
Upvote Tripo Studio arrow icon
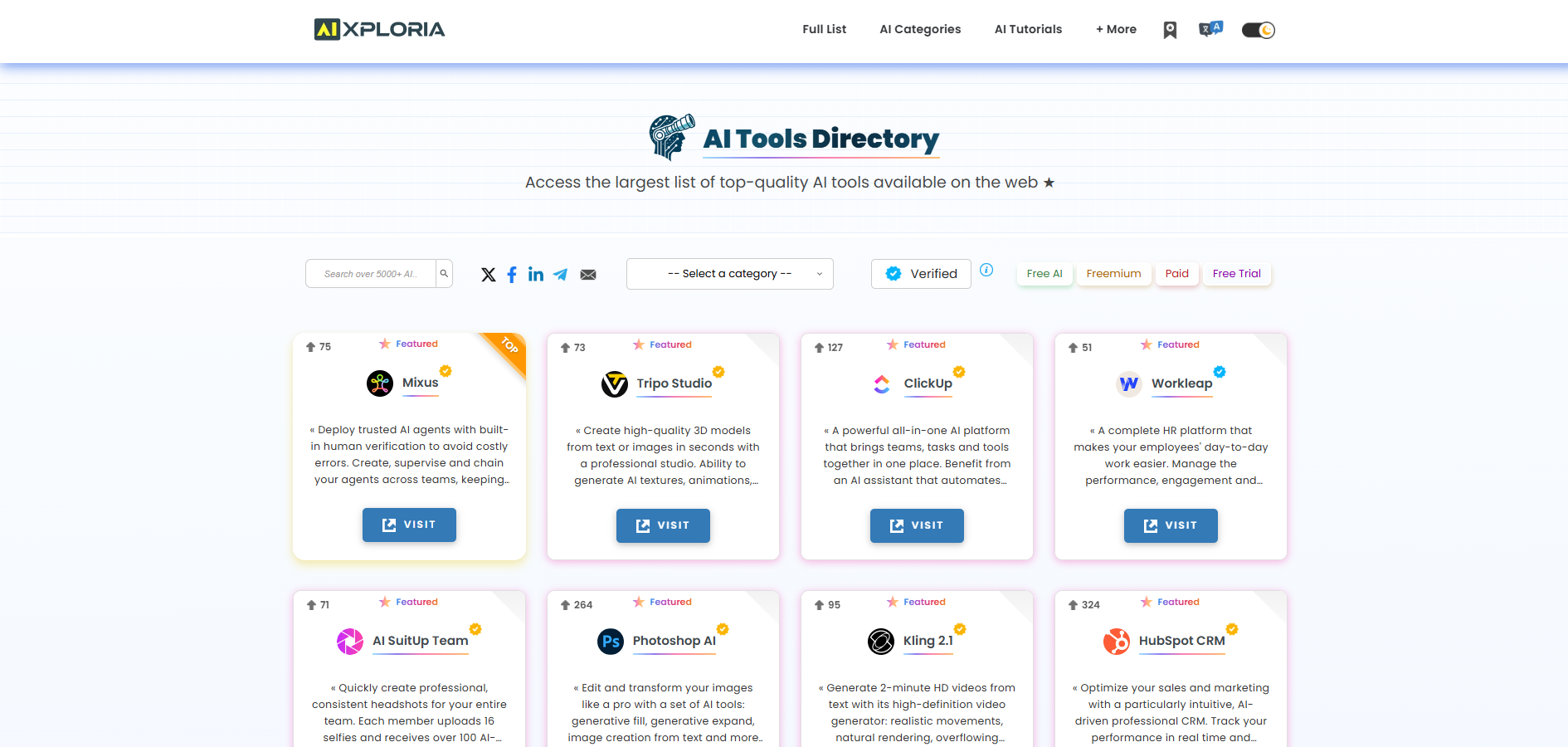coord(565,348)
